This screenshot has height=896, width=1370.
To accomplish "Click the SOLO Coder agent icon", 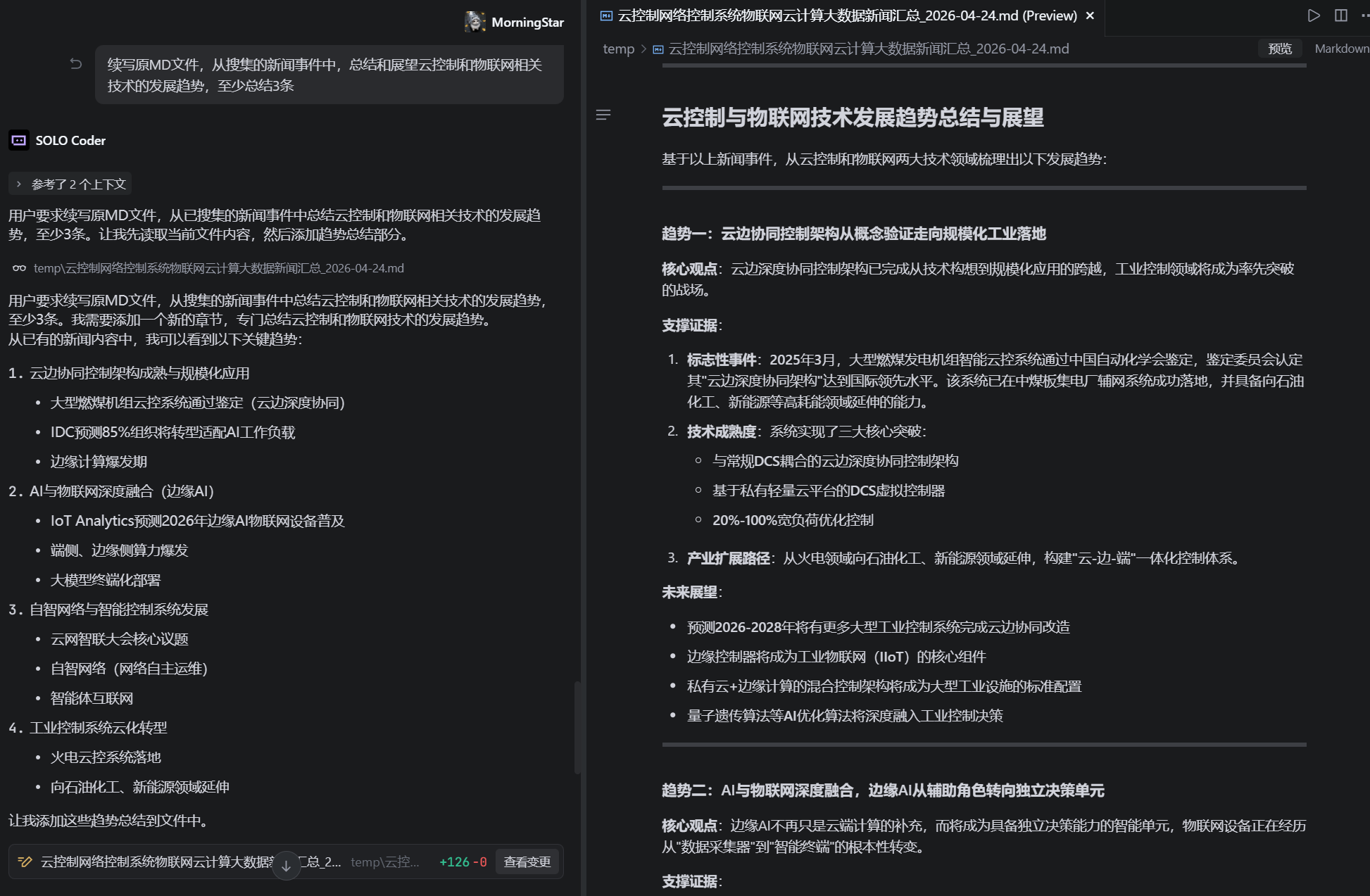I will pos(19,140).
